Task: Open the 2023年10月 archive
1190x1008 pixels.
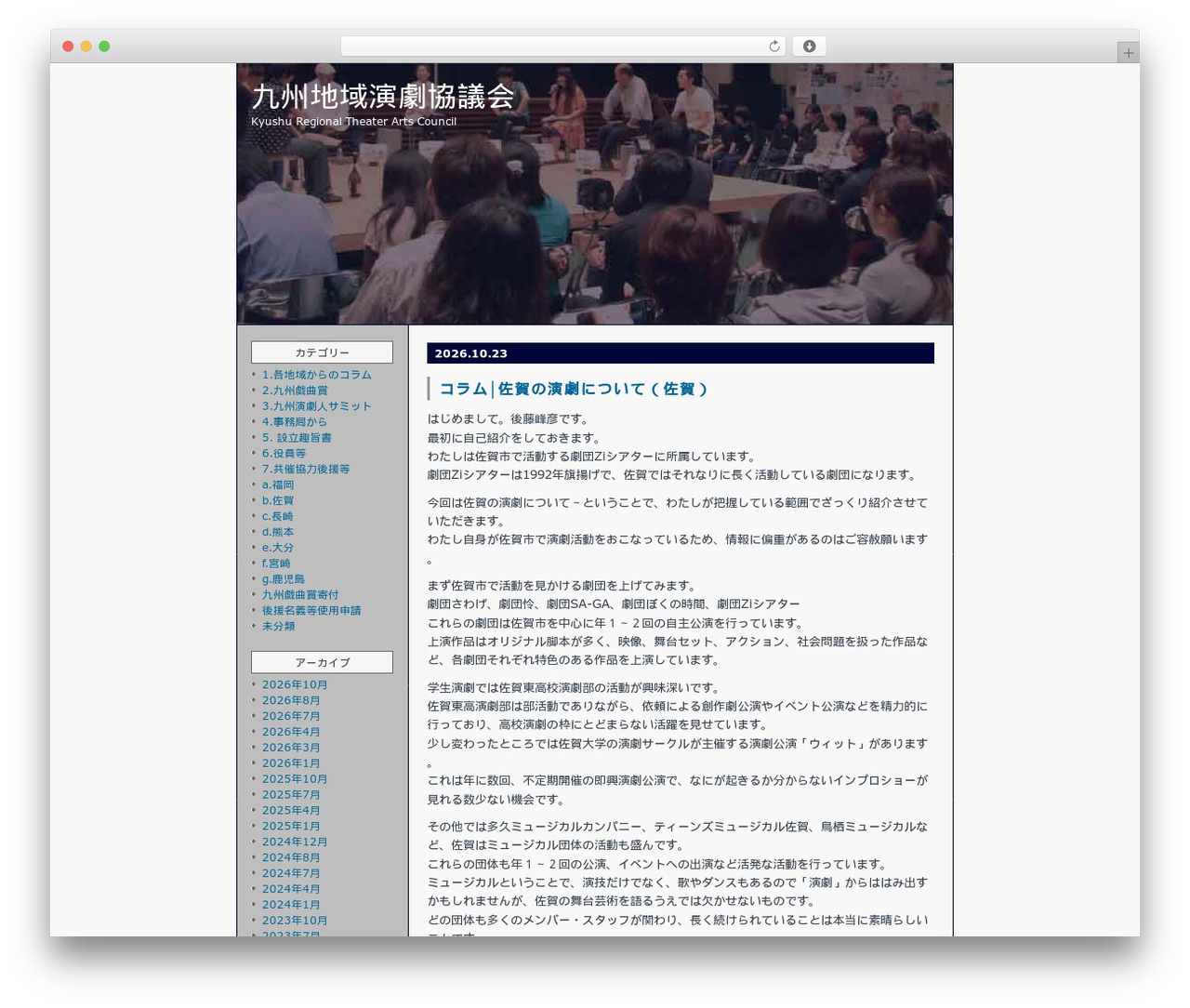Action: coord(295,922)
